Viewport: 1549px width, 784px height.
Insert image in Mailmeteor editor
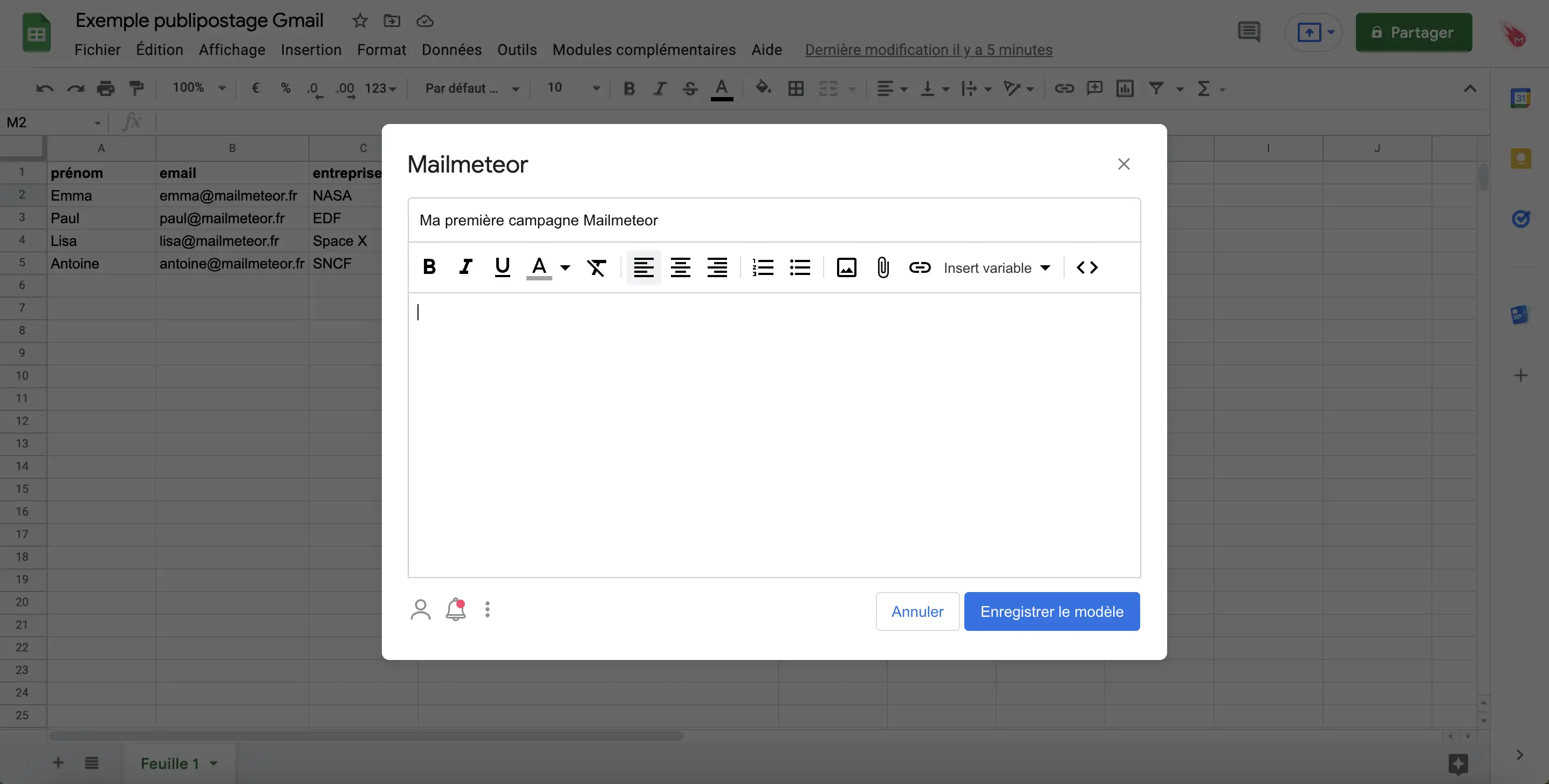(846, 267)
